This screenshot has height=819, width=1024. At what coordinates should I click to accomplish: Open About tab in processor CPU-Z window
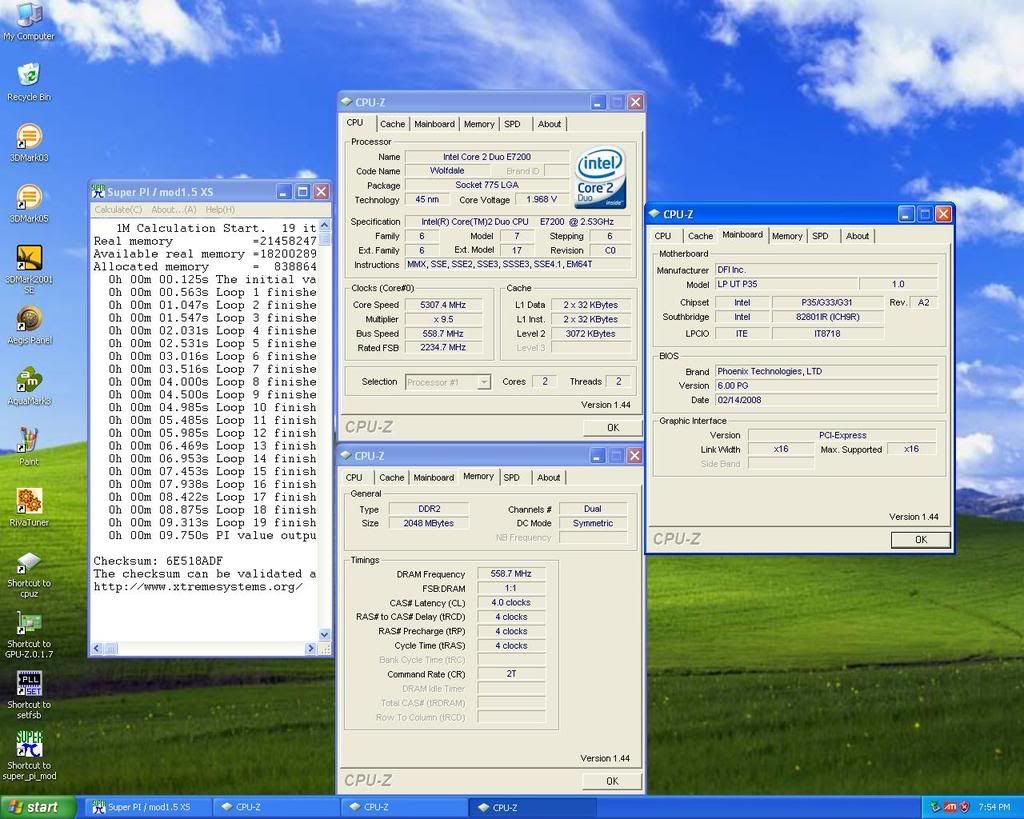point(549,124)
